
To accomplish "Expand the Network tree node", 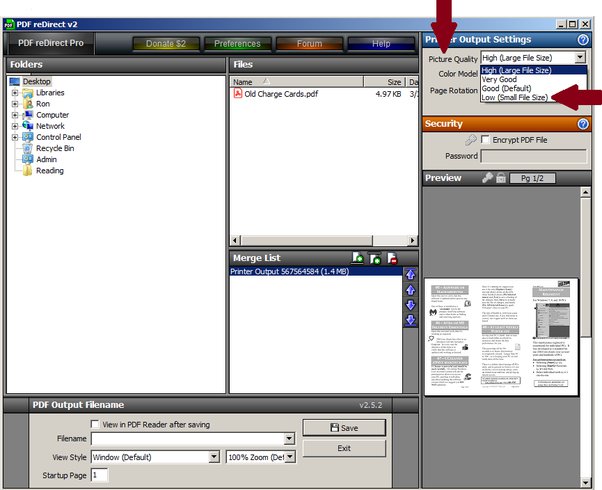I will pos(15,126).
